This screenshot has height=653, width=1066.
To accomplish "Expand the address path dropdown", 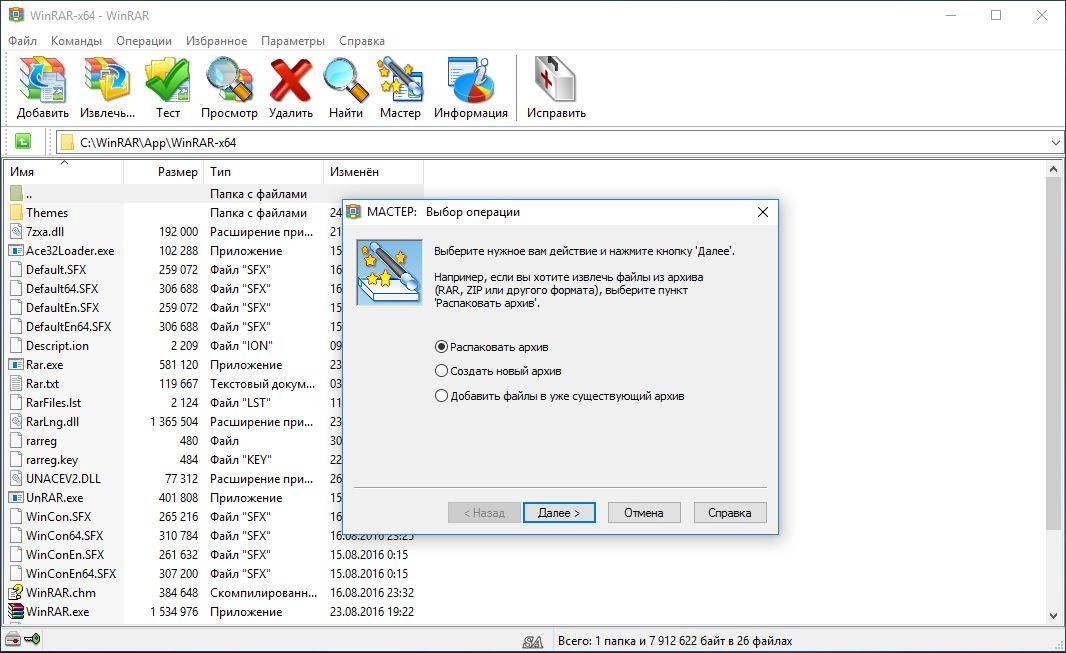I will pyautogui.click(x=1055, y=143).
